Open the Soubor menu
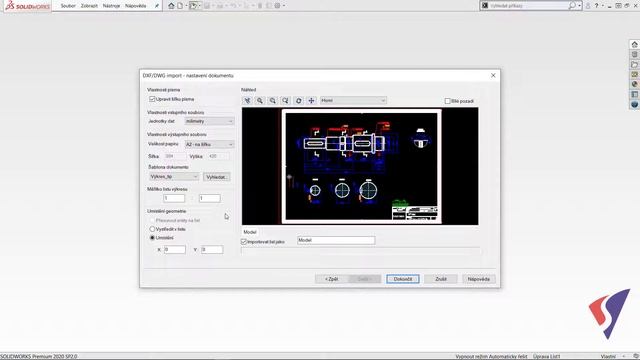640x360 pixels. coord(68,6)
